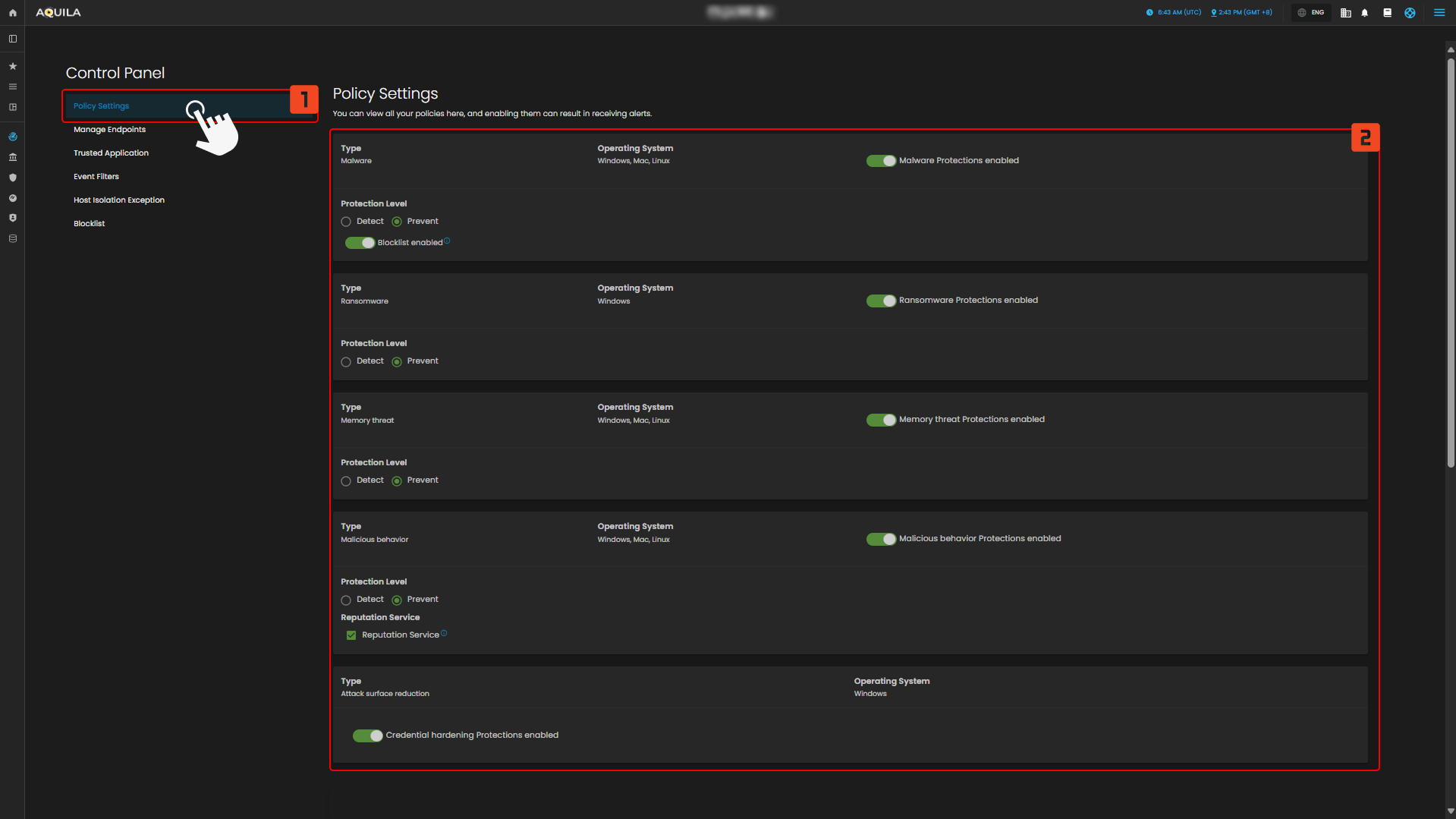
Task: Select Detect for Ransomware protection level
Action: click(346, 362)
